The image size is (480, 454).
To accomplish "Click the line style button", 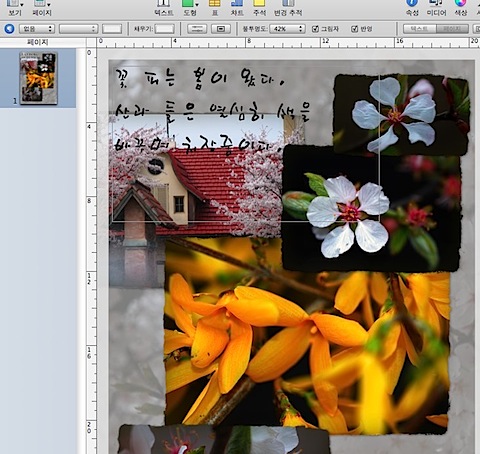I will (x=197, y=29).
